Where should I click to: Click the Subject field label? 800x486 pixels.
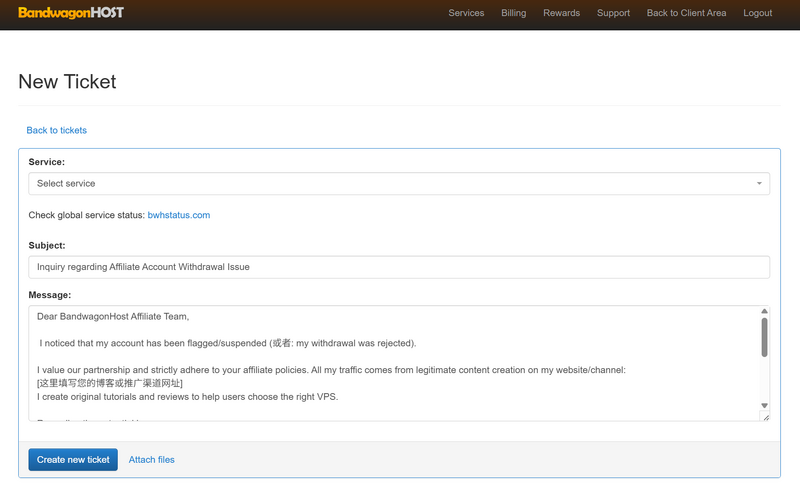[x=47, y=245]
